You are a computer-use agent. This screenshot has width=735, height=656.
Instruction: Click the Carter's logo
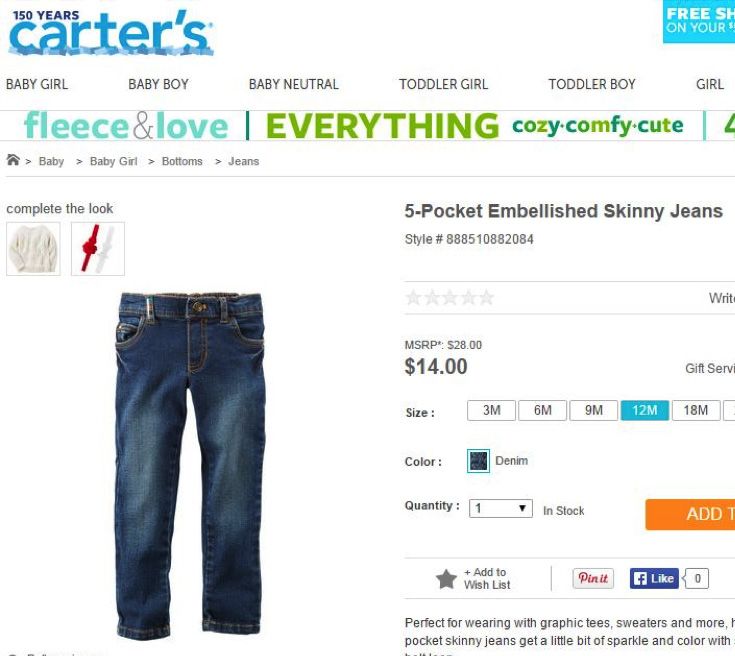click(111, 33)
